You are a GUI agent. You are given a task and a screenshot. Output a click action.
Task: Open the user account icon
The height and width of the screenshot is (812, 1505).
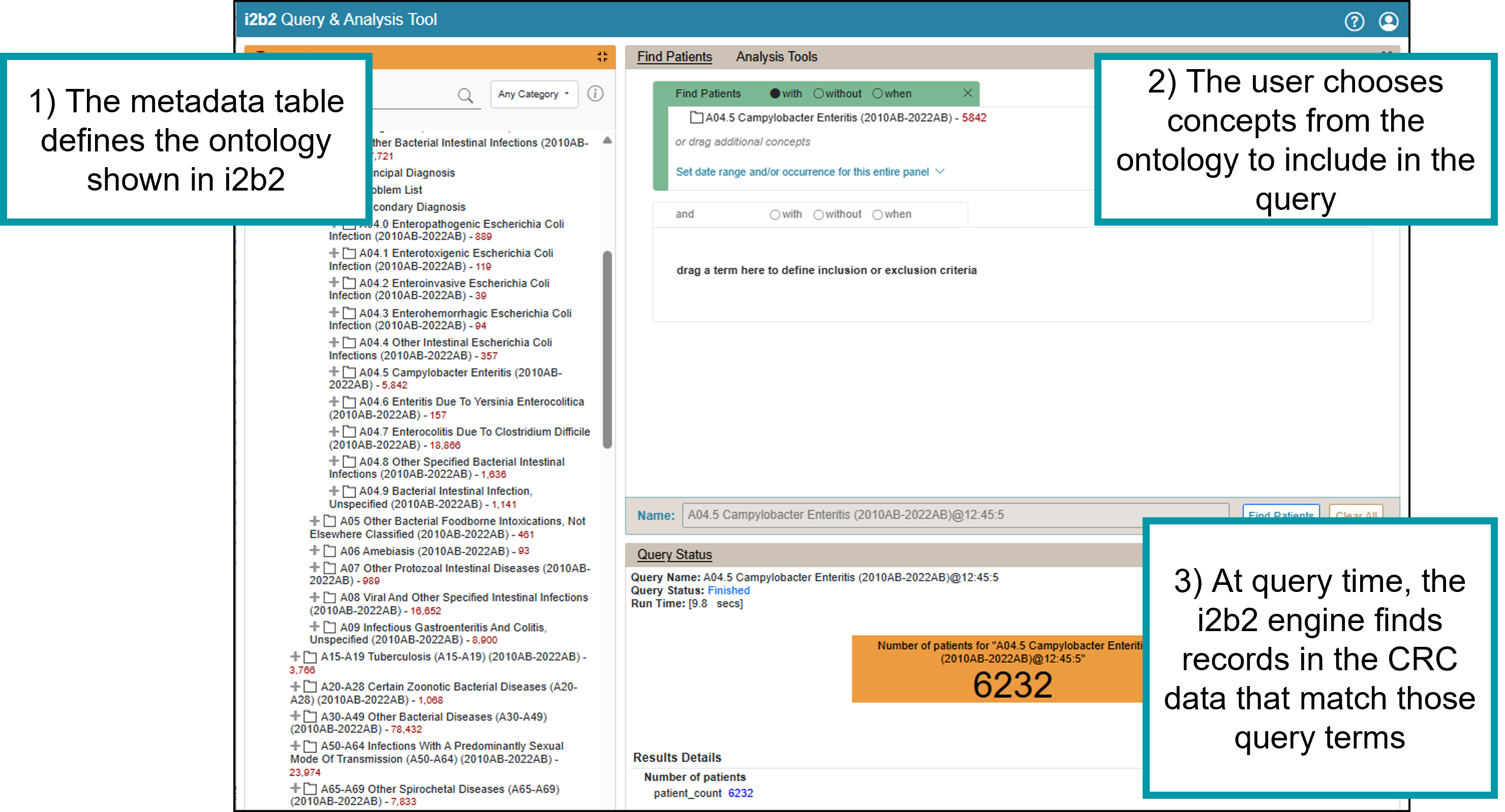[x=1388, y=22]
